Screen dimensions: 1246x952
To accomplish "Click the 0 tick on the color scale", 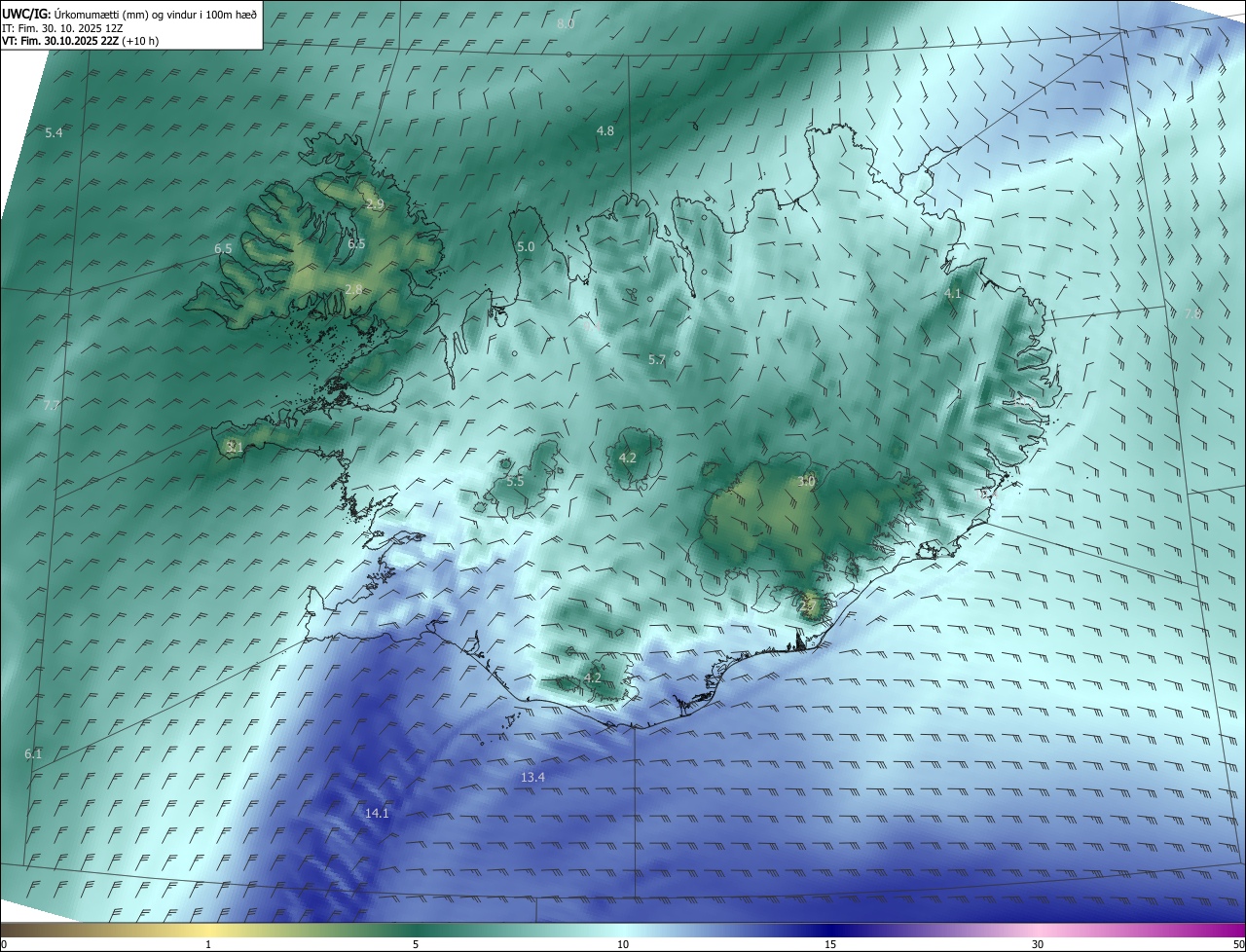I will 4,944.
